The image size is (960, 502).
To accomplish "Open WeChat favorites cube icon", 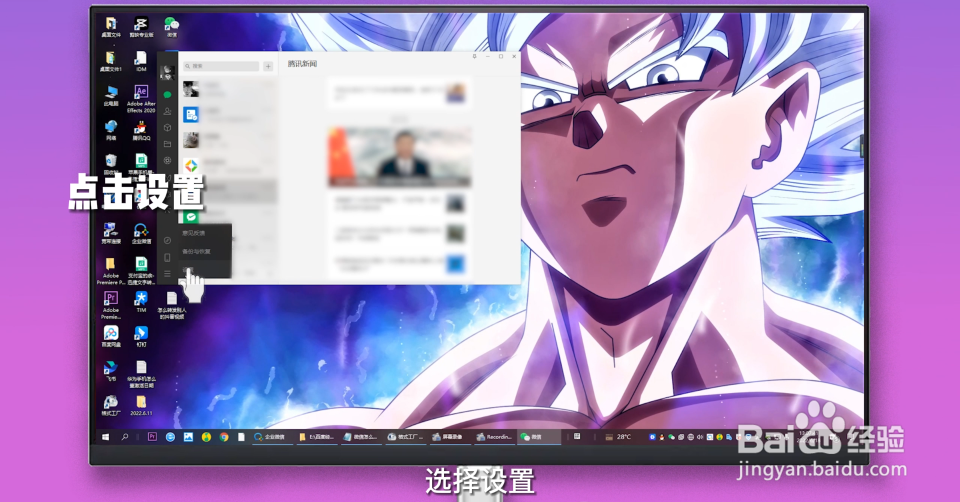I will pyautogui.click(x=167, y=127).
